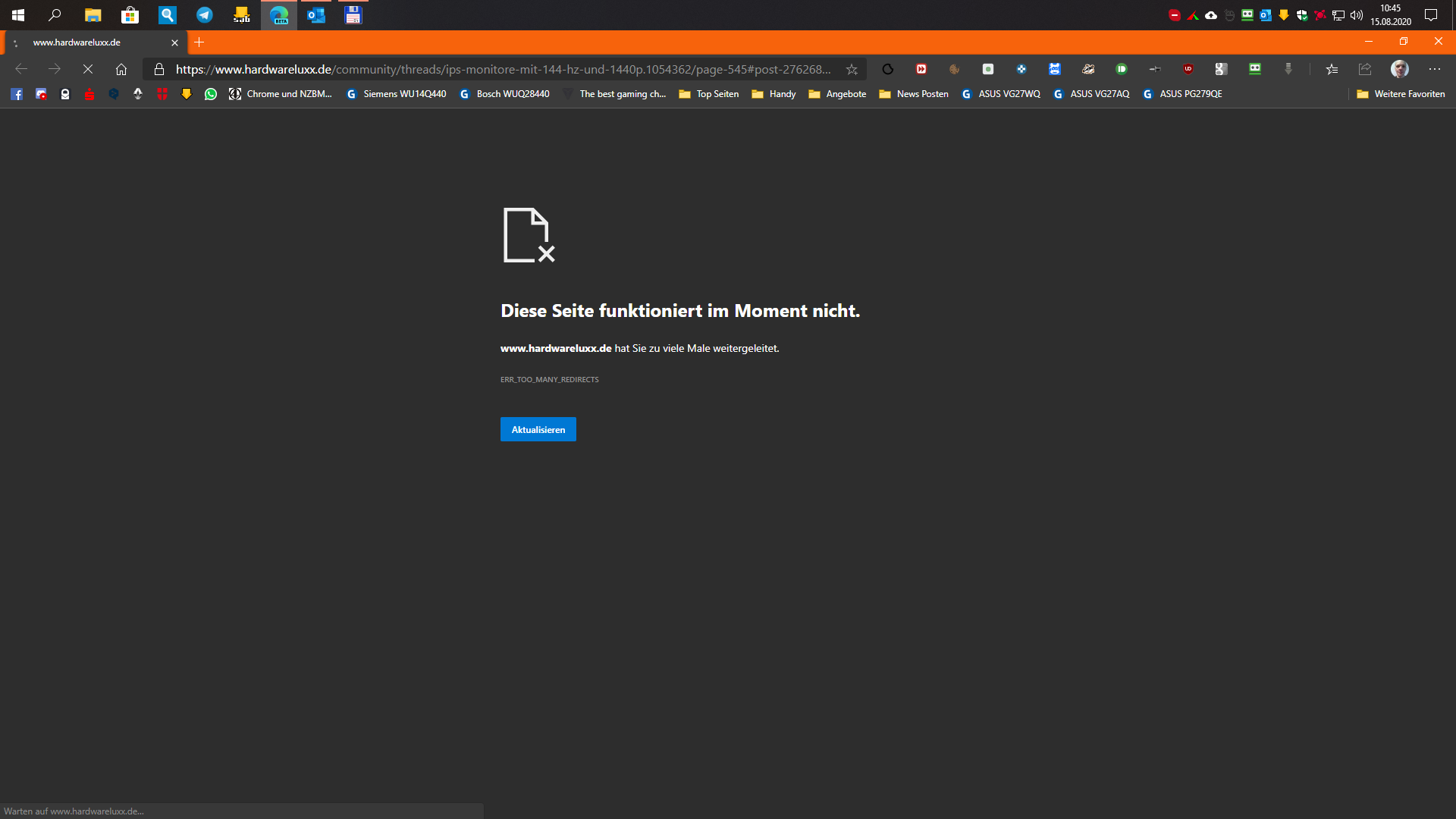
Task: Select the www.hardwareluxx.de tab
Action: (x=83, y=42)
